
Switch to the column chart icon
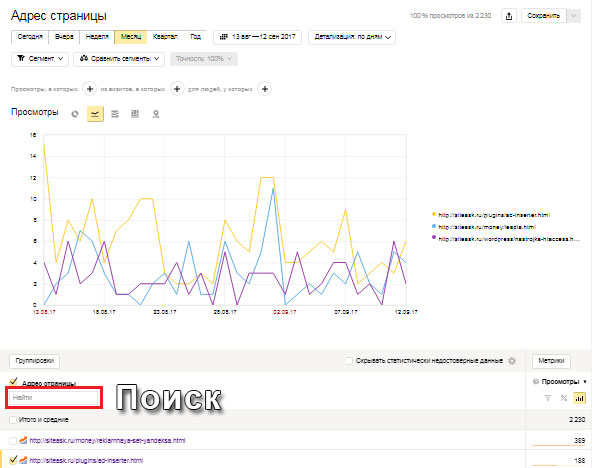click(x=135, y=114)
